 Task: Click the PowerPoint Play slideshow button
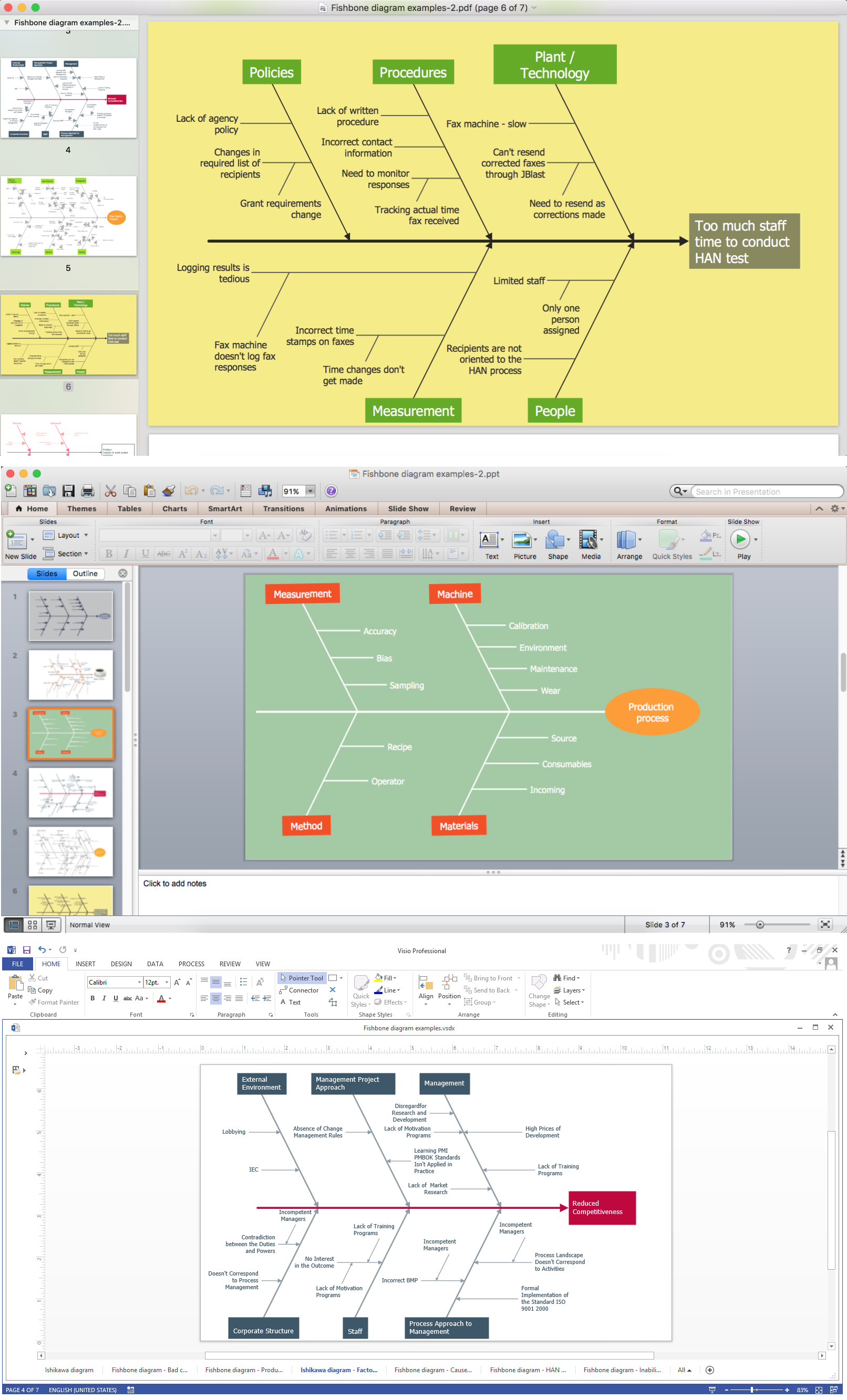pos(740,539)
